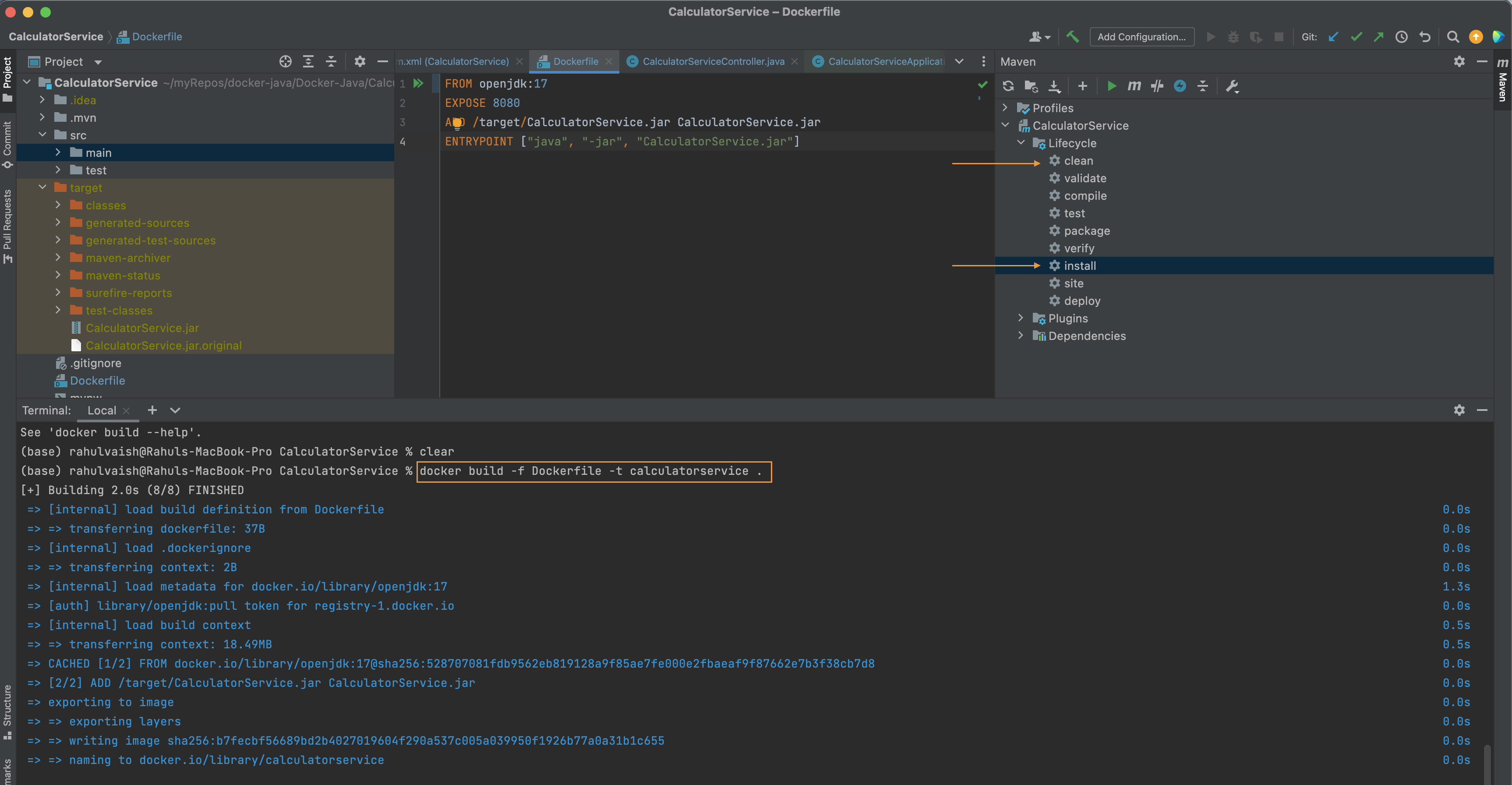1512x785 pixels.
Task: Click Add Configuration... button
Action: (1141, 36)
